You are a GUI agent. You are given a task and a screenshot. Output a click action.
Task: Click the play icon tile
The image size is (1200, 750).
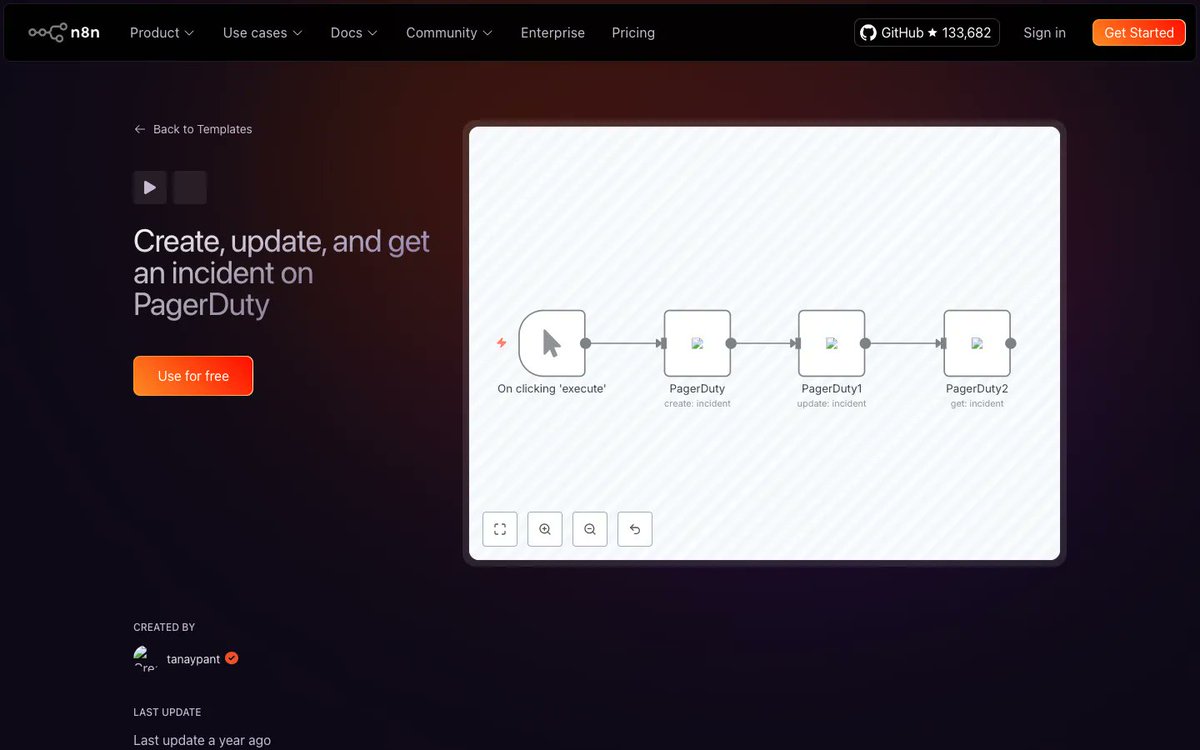click(x=150, y=187)
